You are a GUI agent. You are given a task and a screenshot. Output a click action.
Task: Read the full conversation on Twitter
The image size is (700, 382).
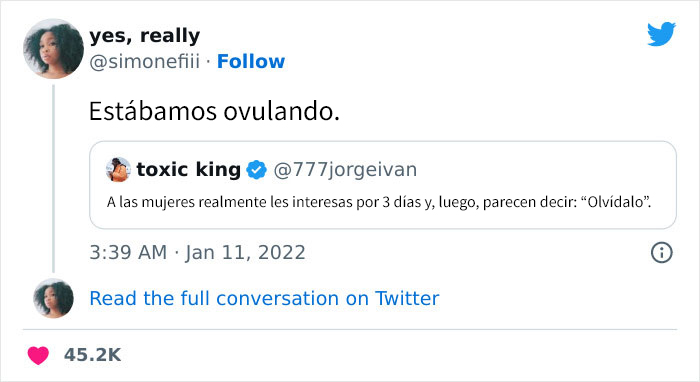[264, 298]
